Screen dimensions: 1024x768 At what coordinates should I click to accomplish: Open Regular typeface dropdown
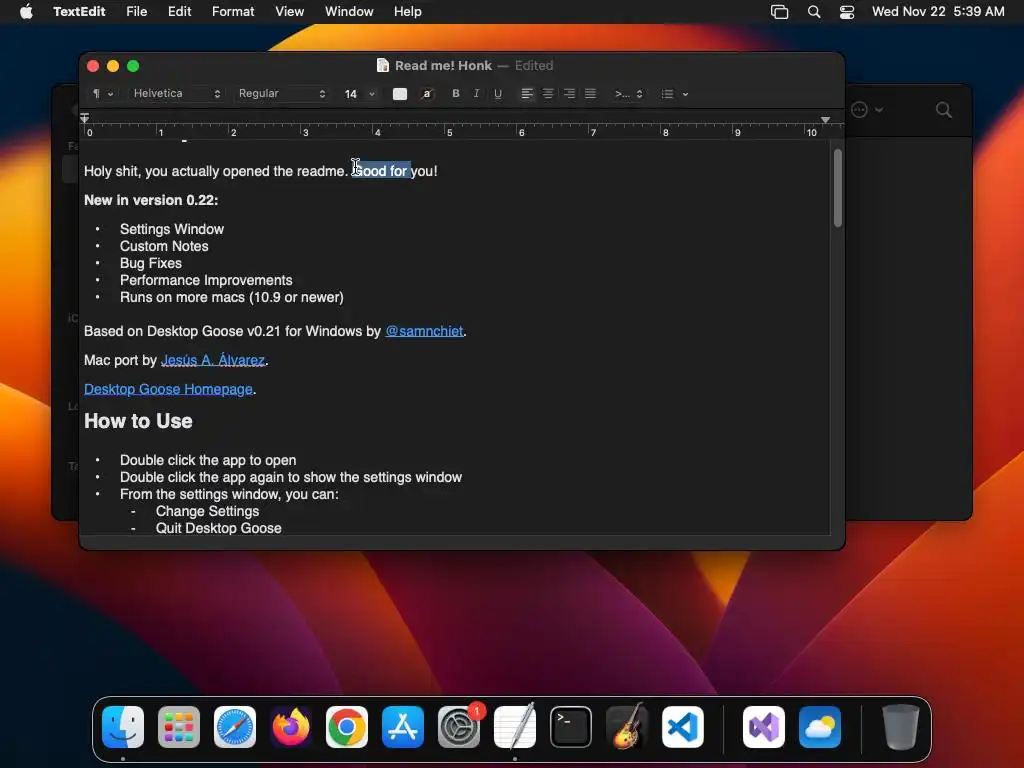281,93
